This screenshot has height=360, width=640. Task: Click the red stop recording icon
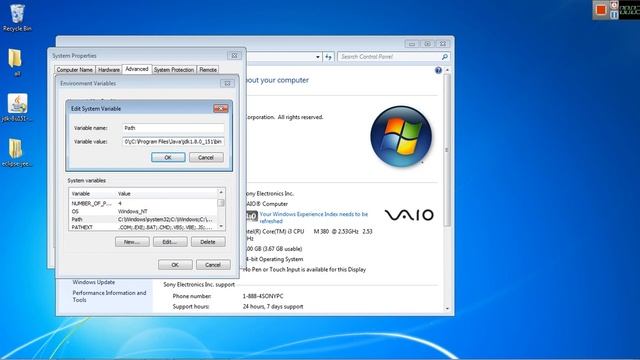(601, 10)
